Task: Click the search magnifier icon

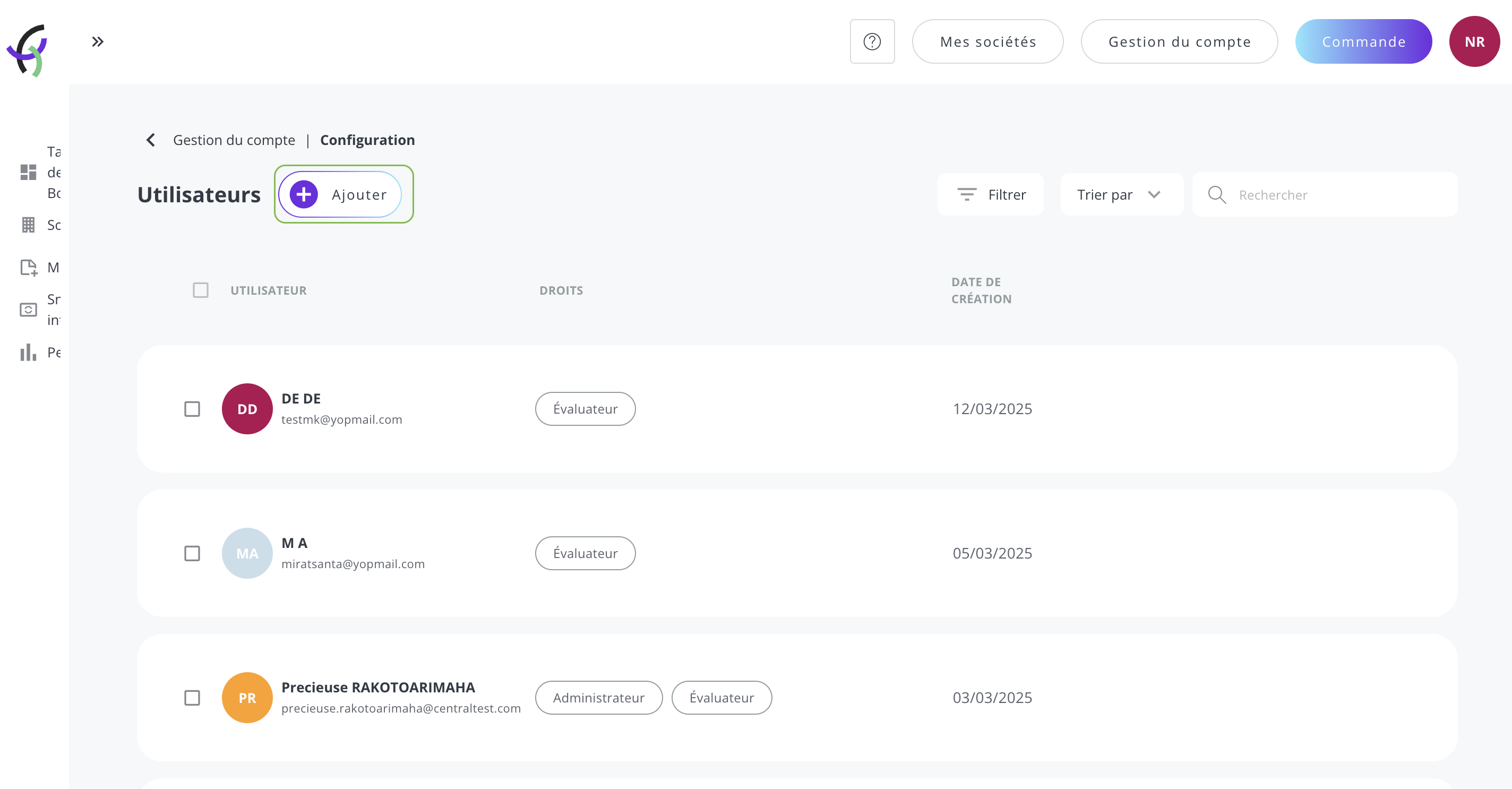Action: (1217, 195)
